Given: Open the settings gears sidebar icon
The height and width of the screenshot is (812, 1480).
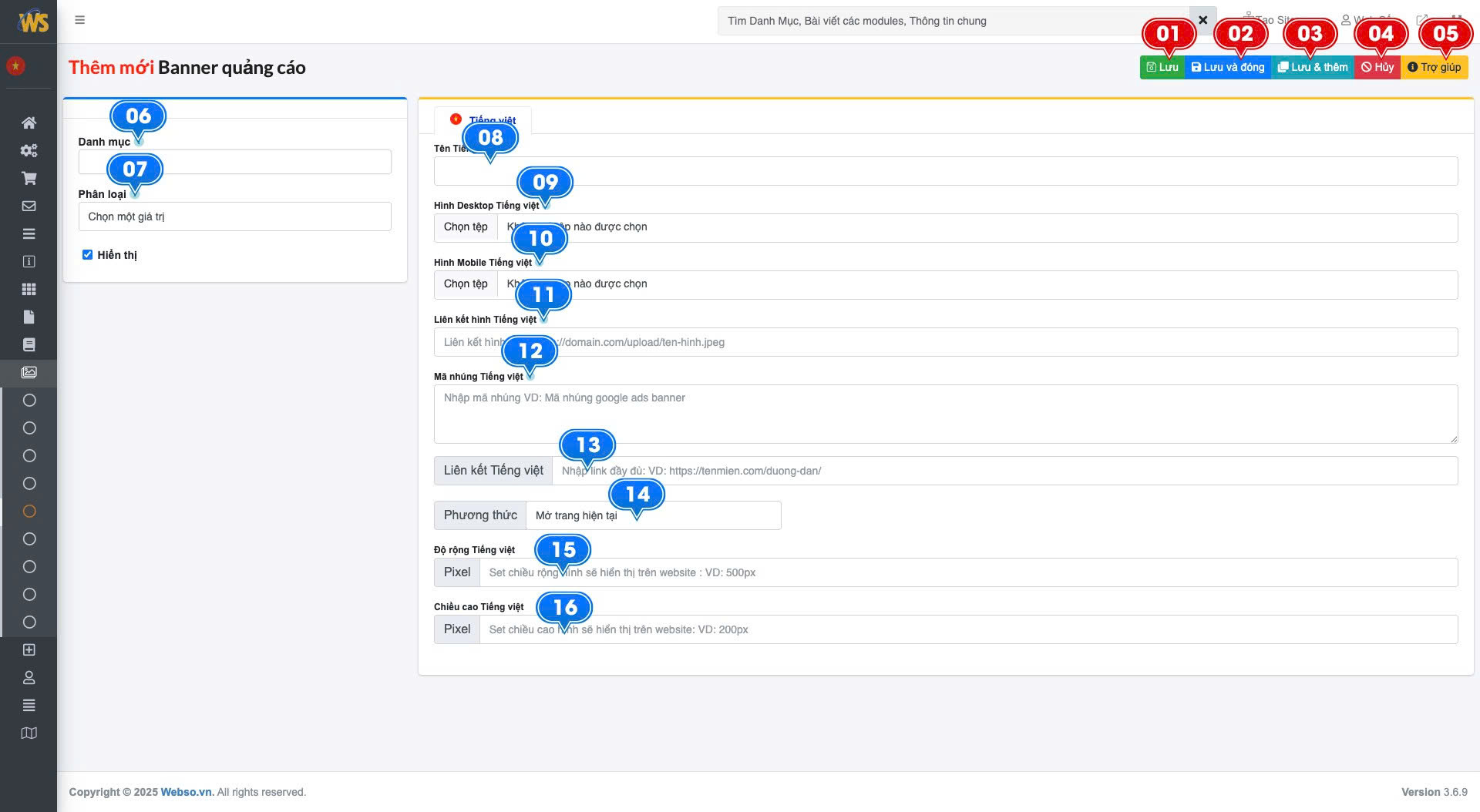Looking at the screenshot, I should coord(29,150).
